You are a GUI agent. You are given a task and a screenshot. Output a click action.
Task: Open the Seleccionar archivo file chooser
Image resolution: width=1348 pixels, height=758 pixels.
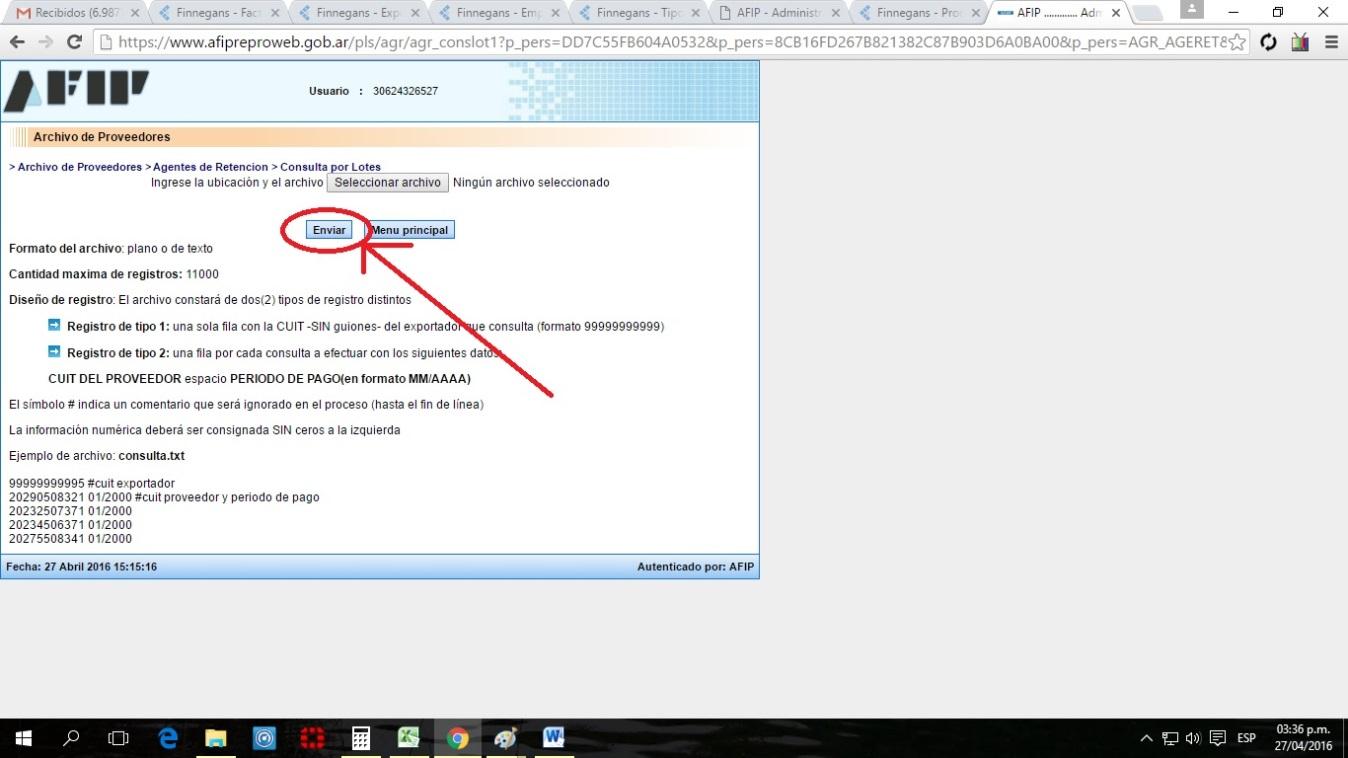(x=387, y=183)
